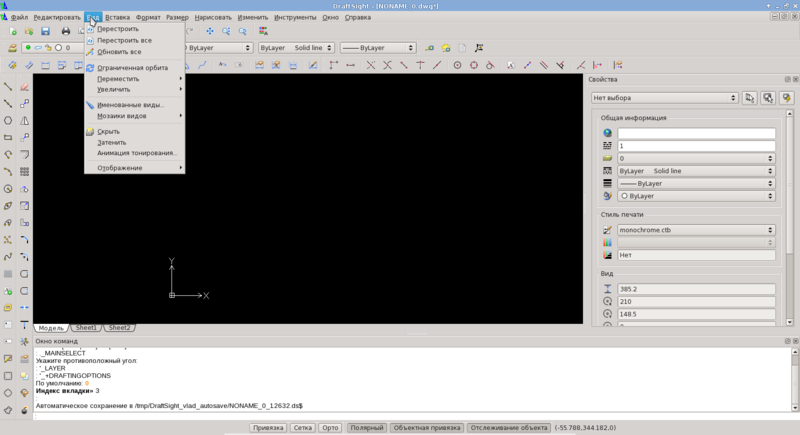
Task: Choose Обновить все menu entry
Action: pyautogui.click(x=135, y=52)
